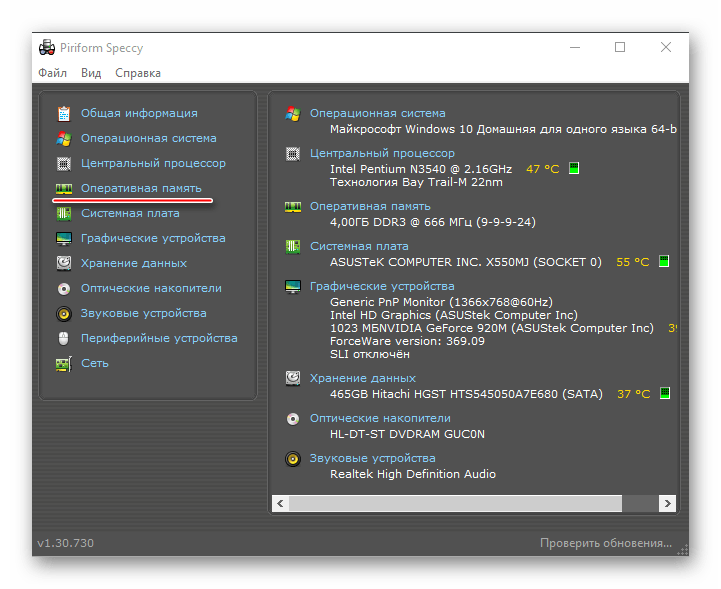The image size is (721, 589).
Task: Click Графические устройства heading in summary
Action: pos(382,286)
